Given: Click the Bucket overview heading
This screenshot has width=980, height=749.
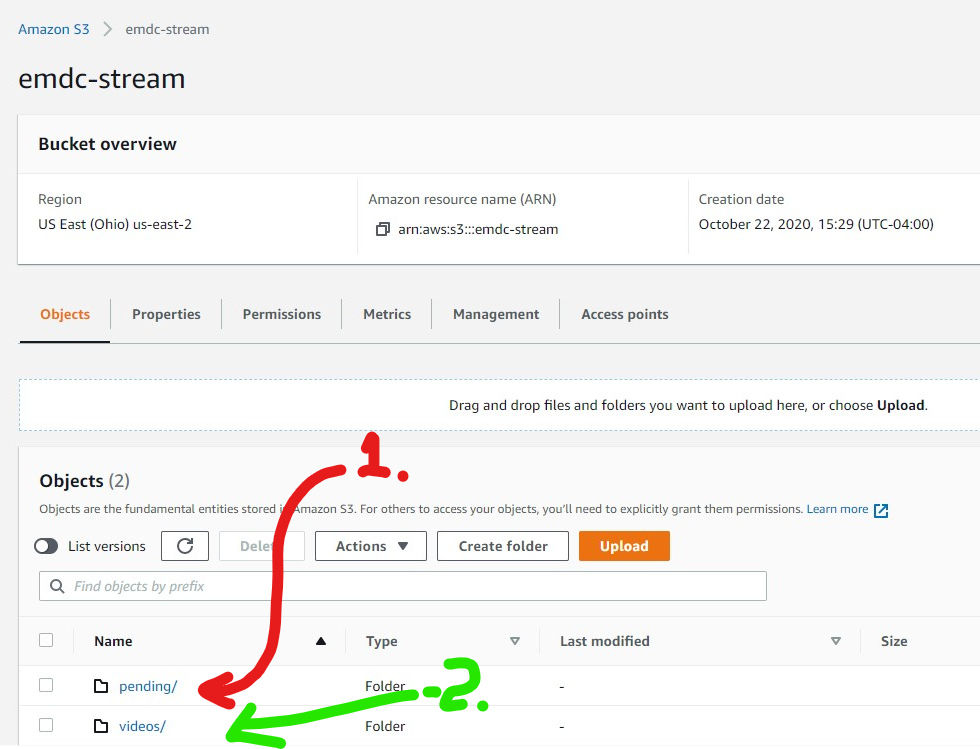Looking at the screenshot, I should pyautogui.click(x=108, y=144).
